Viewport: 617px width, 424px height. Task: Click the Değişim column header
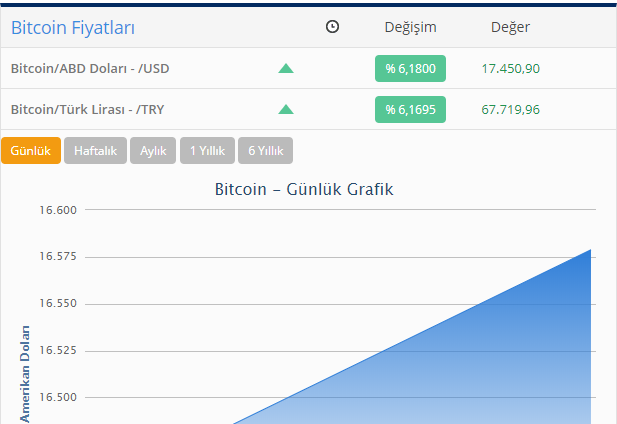click(x=410, y=28)
